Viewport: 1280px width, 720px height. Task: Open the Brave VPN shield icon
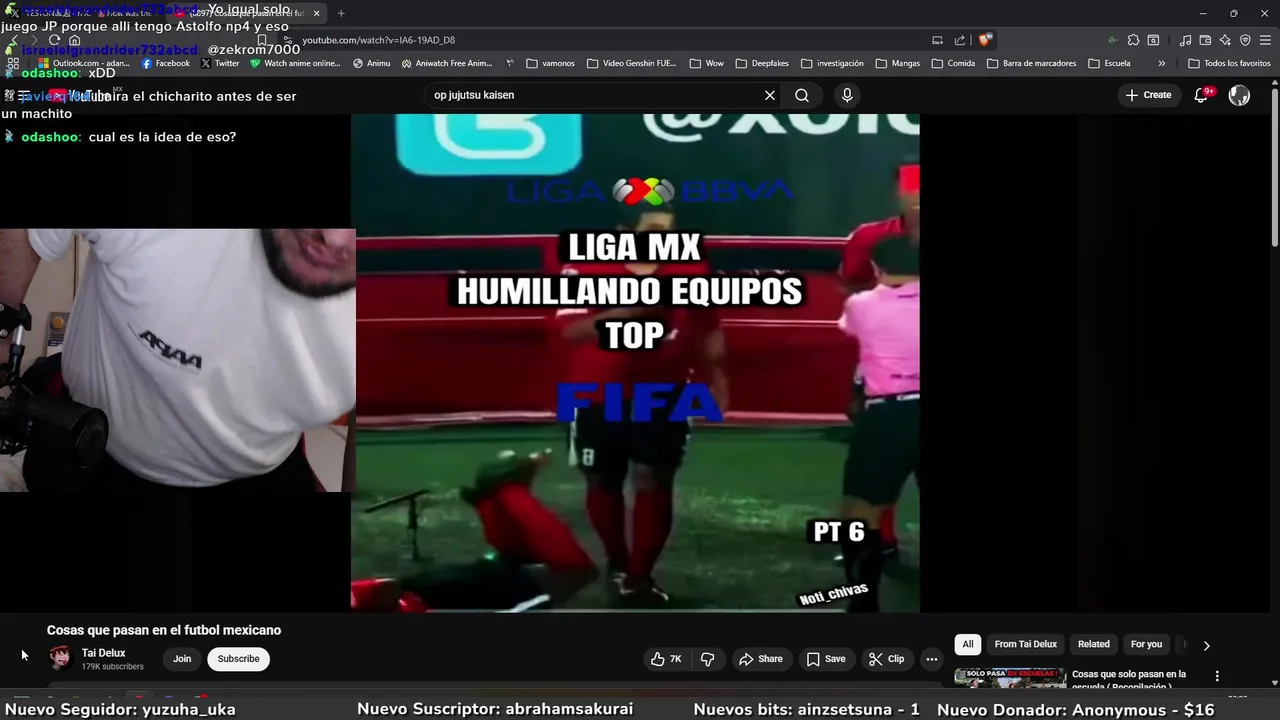pos(1245,40)
